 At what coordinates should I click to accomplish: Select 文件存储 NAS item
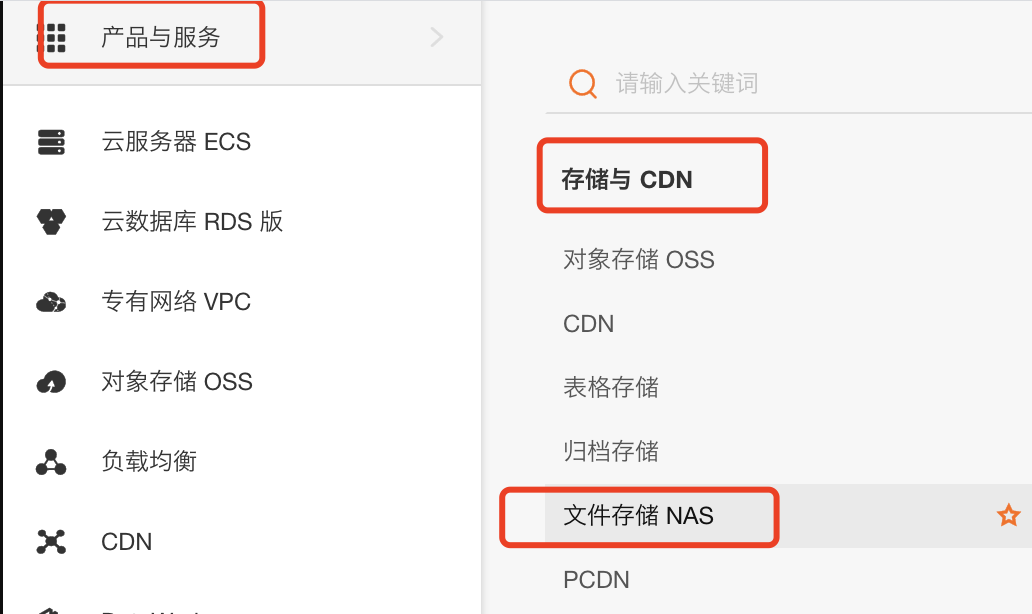639,516
